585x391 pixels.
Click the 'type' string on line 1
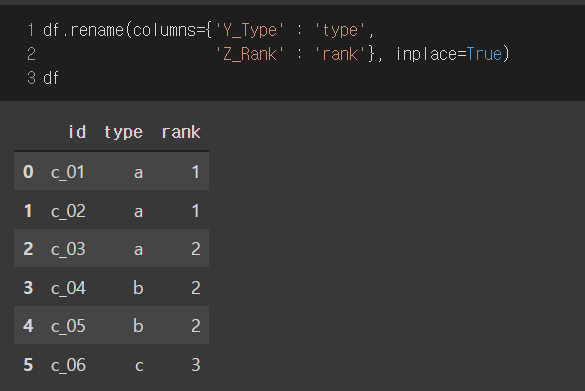click(340, 31)
